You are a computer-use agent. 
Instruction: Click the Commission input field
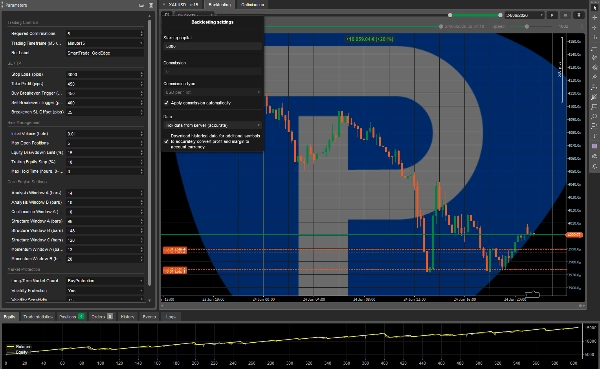coord(213,71)
